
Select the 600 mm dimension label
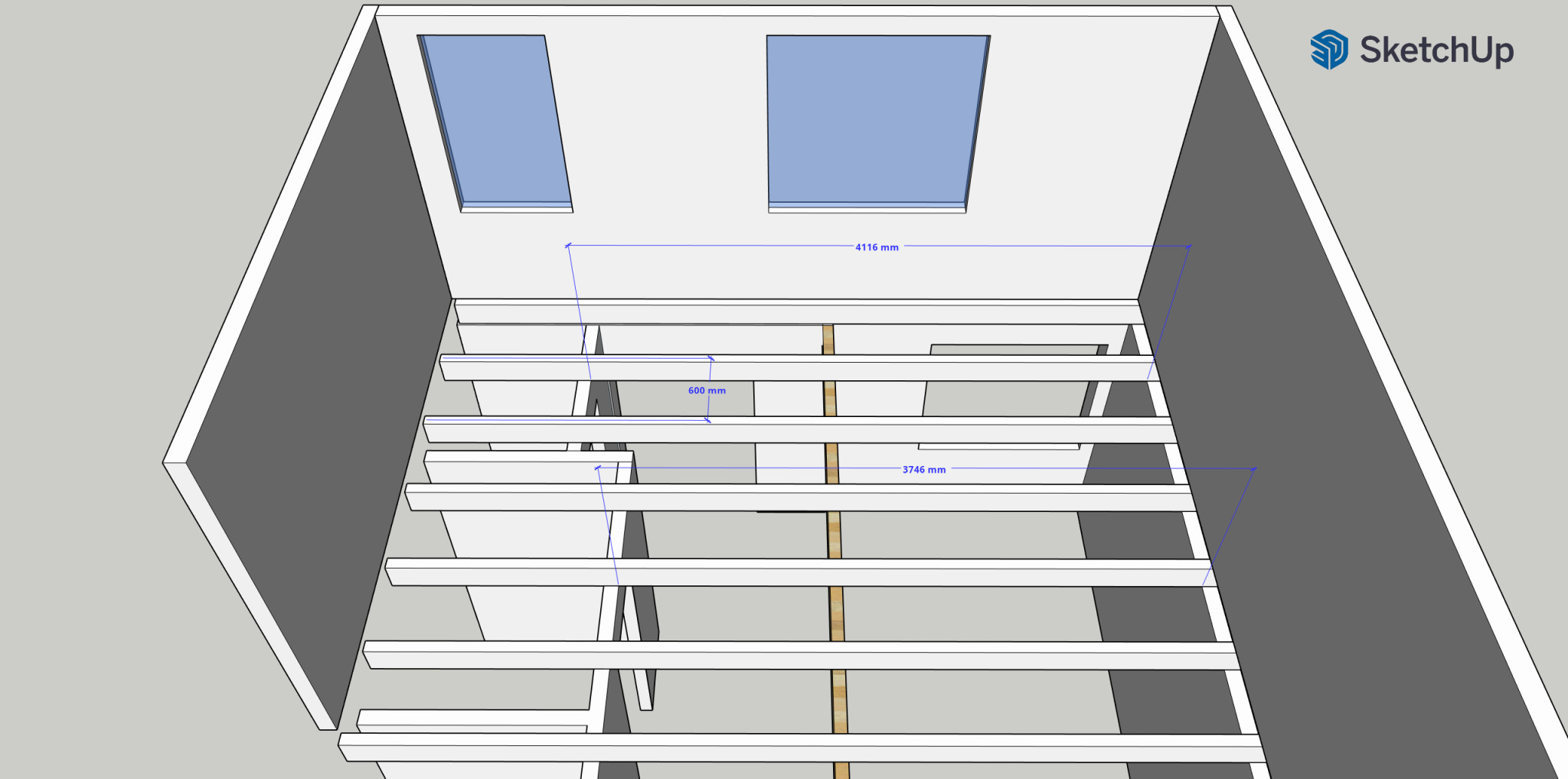pos(707,390)
